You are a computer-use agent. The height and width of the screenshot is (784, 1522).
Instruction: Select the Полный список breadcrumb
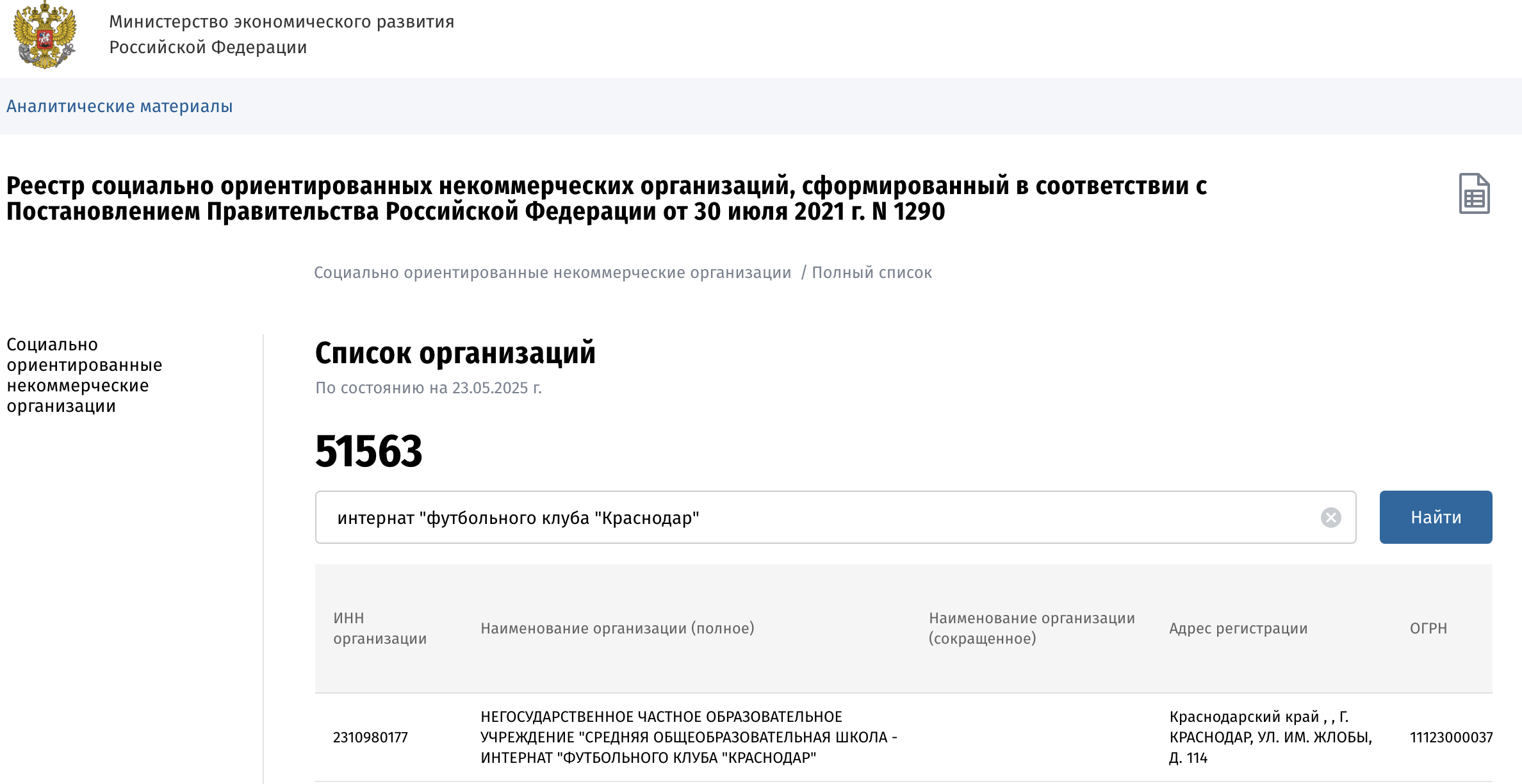coord(872,273)
